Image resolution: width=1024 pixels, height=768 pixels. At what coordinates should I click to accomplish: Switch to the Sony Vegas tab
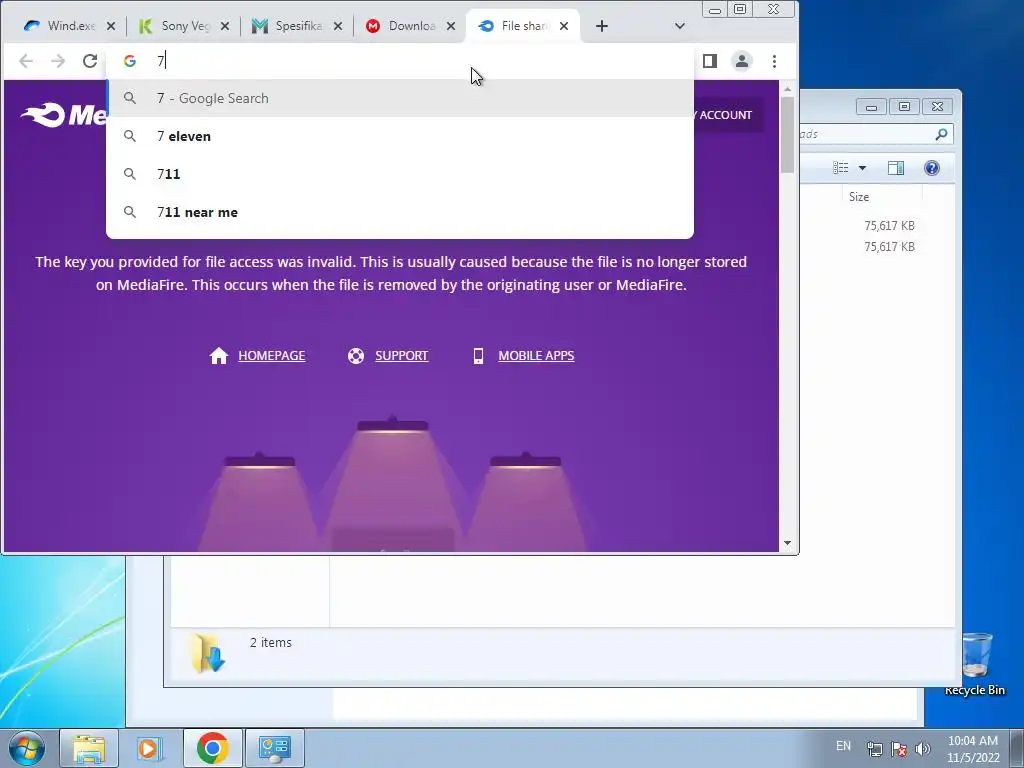coord(176,26)
